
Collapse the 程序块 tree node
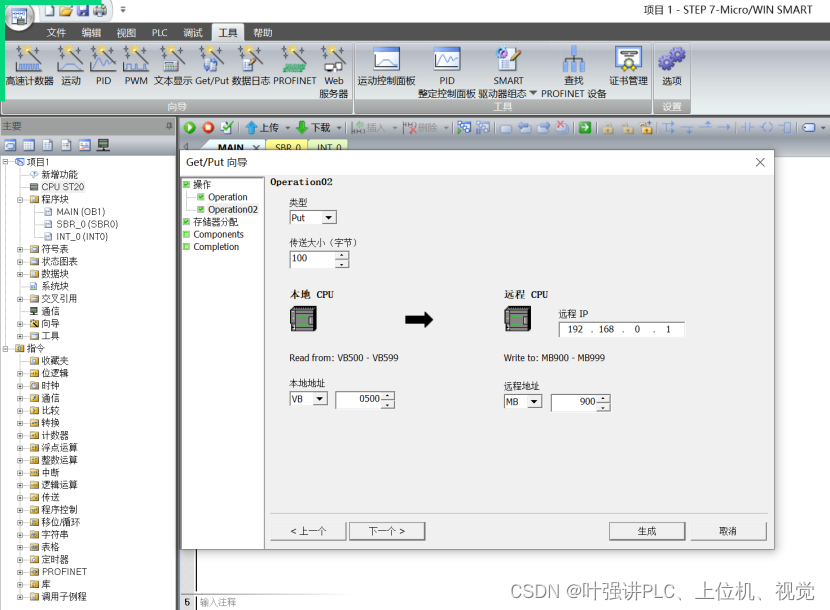coord(20,200)
